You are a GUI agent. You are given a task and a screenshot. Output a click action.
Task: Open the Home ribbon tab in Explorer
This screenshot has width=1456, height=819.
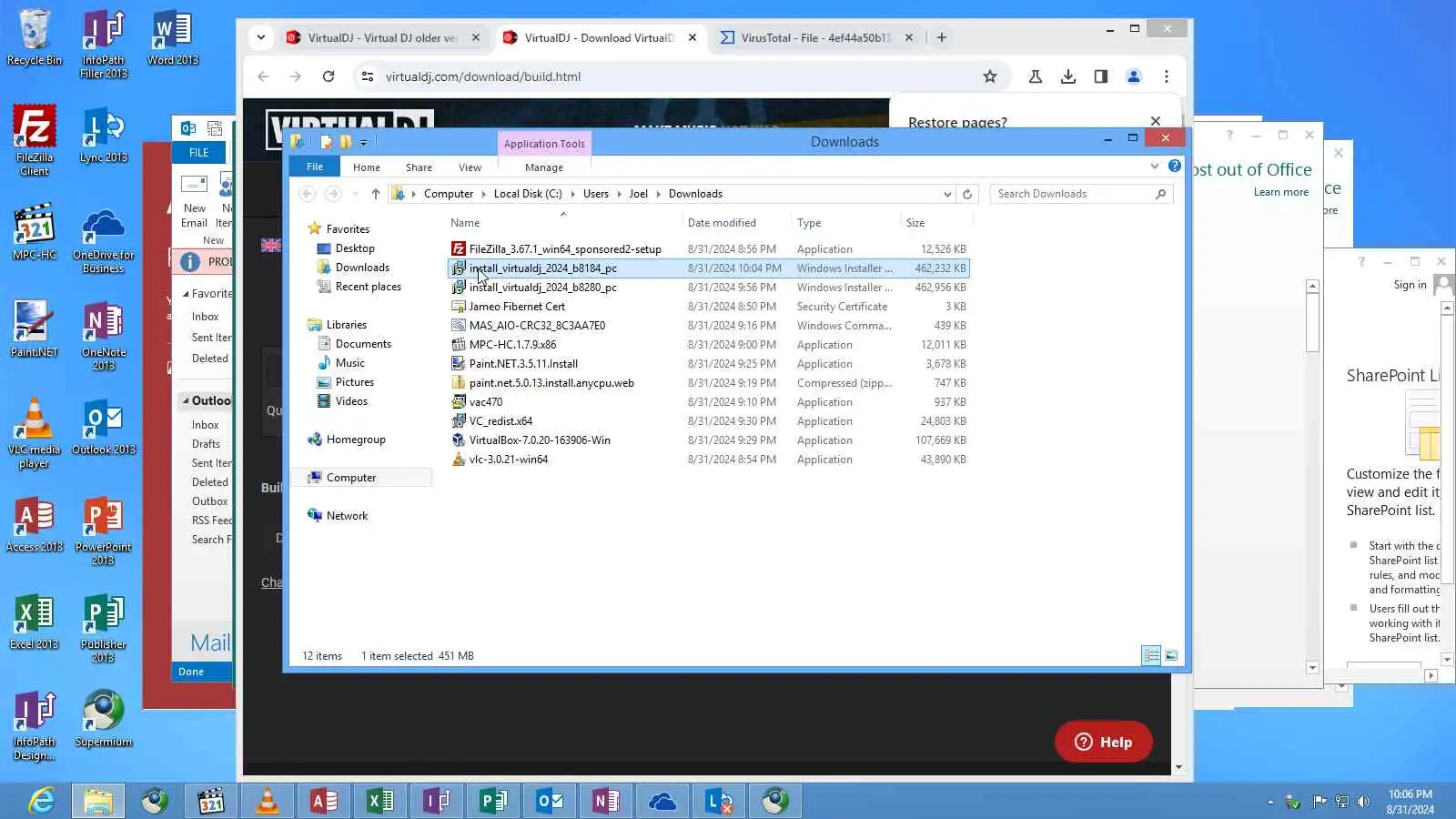click(367, 167)
